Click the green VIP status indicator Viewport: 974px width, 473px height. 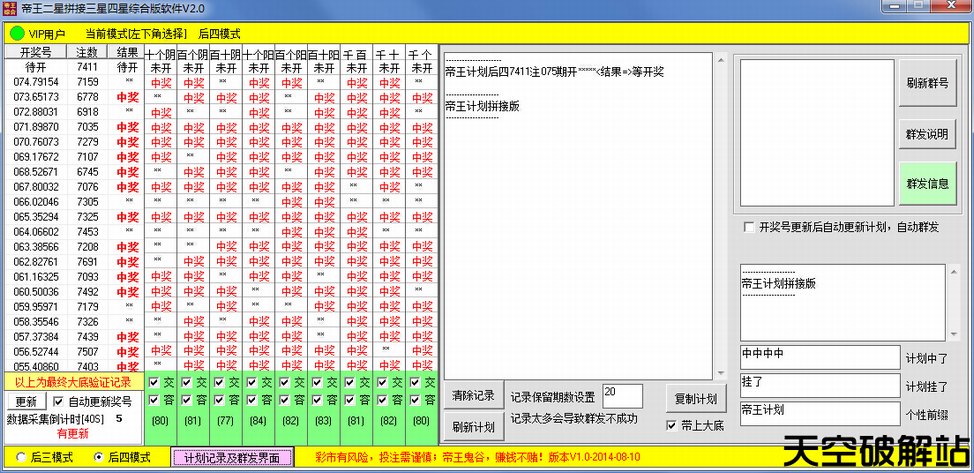[17, 33]
